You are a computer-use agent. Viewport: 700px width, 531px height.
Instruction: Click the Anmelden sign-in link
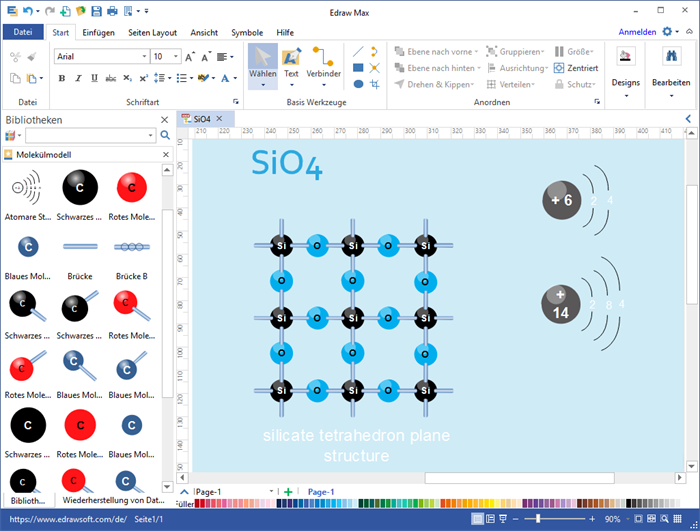[x=637, y=32]
